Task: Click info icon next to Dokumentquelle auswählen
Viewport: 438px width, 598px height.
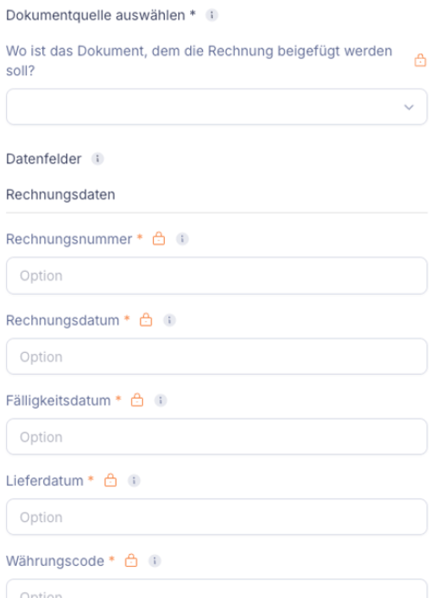Action: [x=212, y=15]
